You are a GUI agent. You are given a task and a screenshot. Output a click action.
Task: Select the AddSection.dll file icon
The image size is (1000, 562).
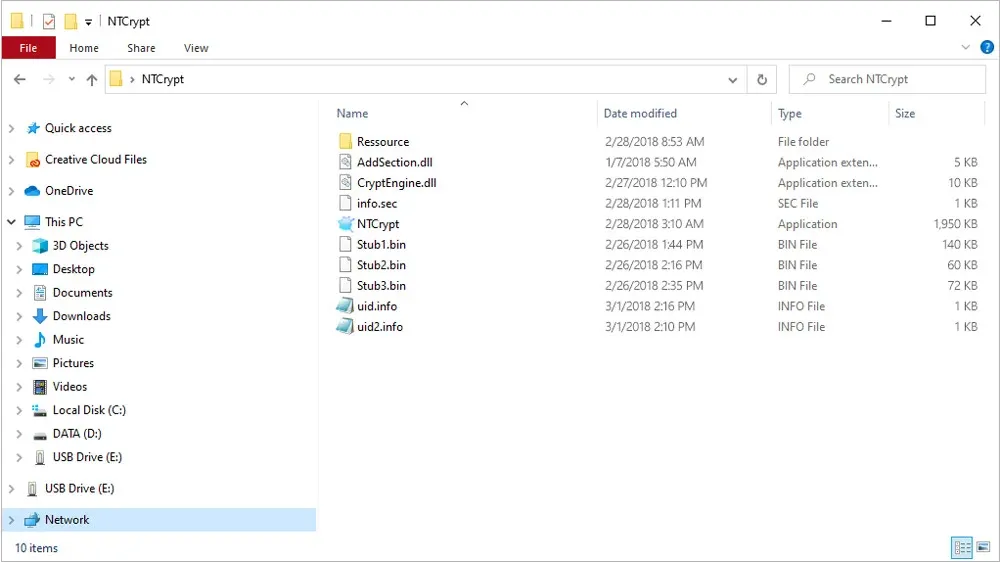[x=345, y=162]
